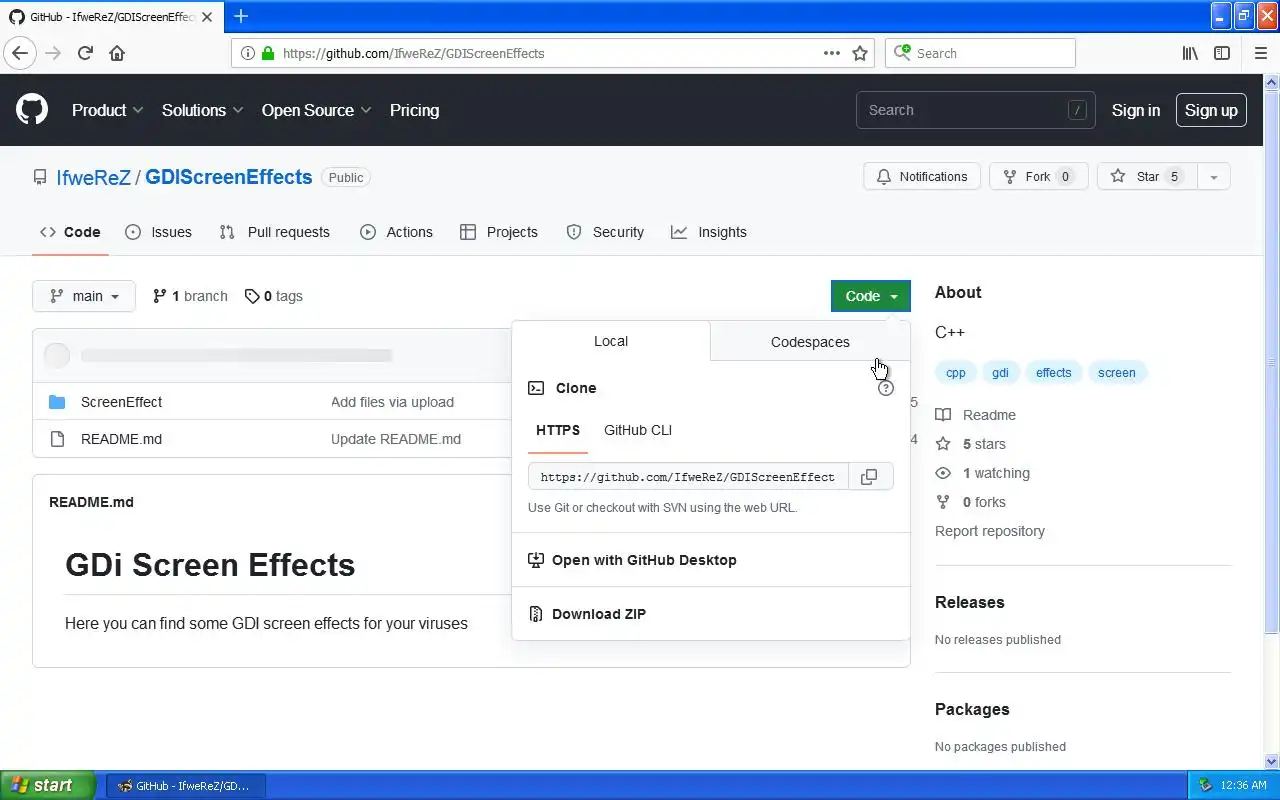Viewport: 1280px width, 800px height.
Task: Open the GDIScreenEffects repository title link
Action: (229, 177)
